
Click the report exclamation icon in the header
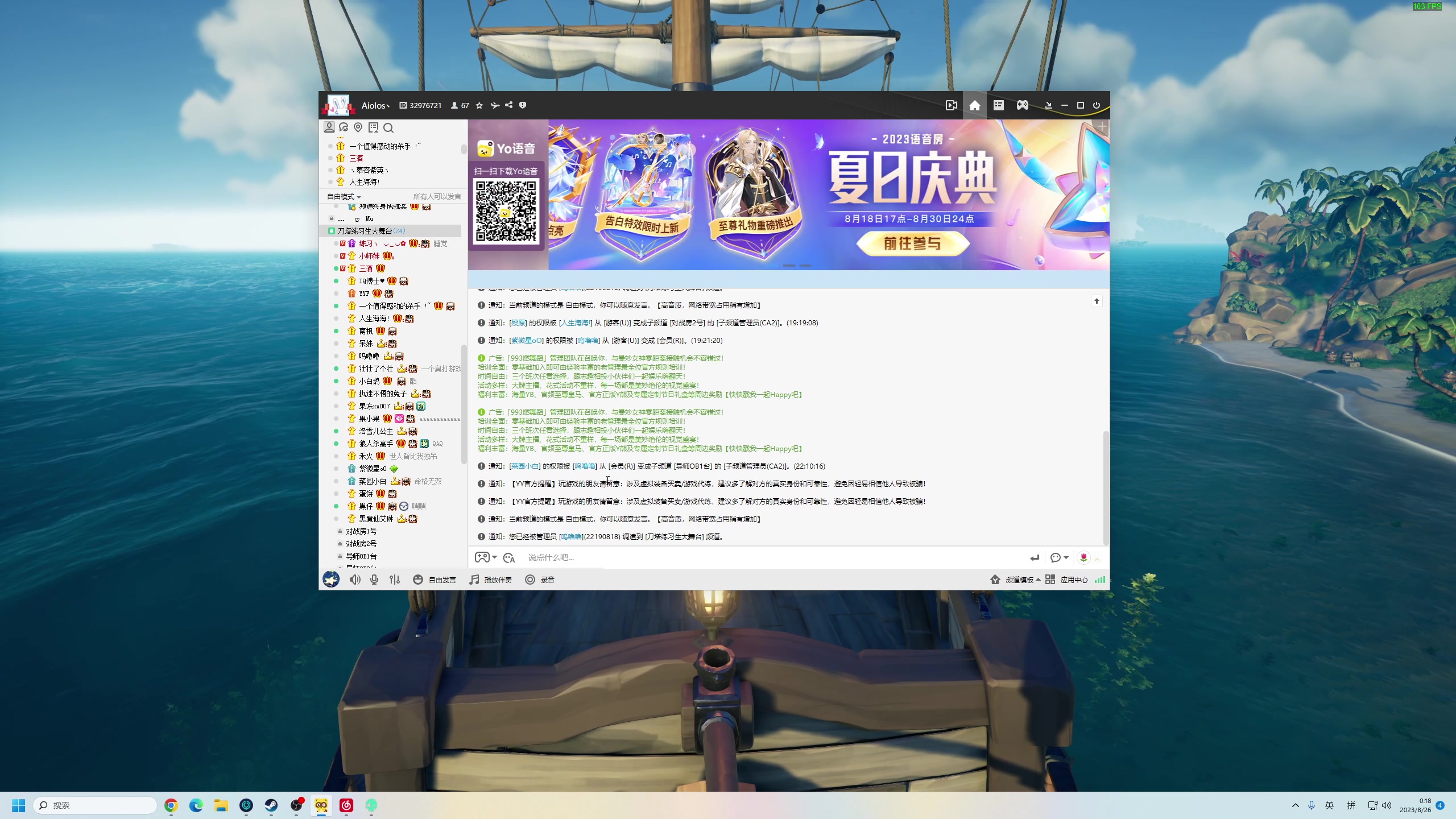[523, 105]
